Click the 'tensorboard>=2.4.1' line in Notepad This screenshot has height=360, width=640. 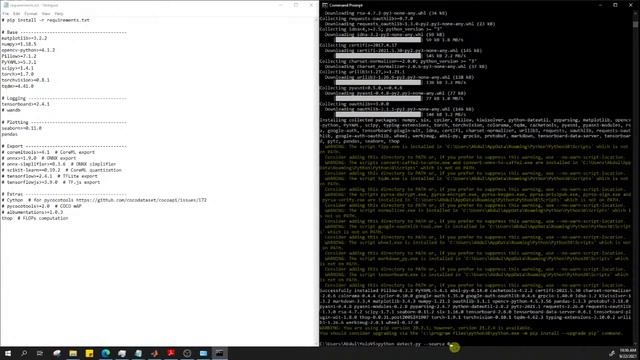click(x=25, y=104)
